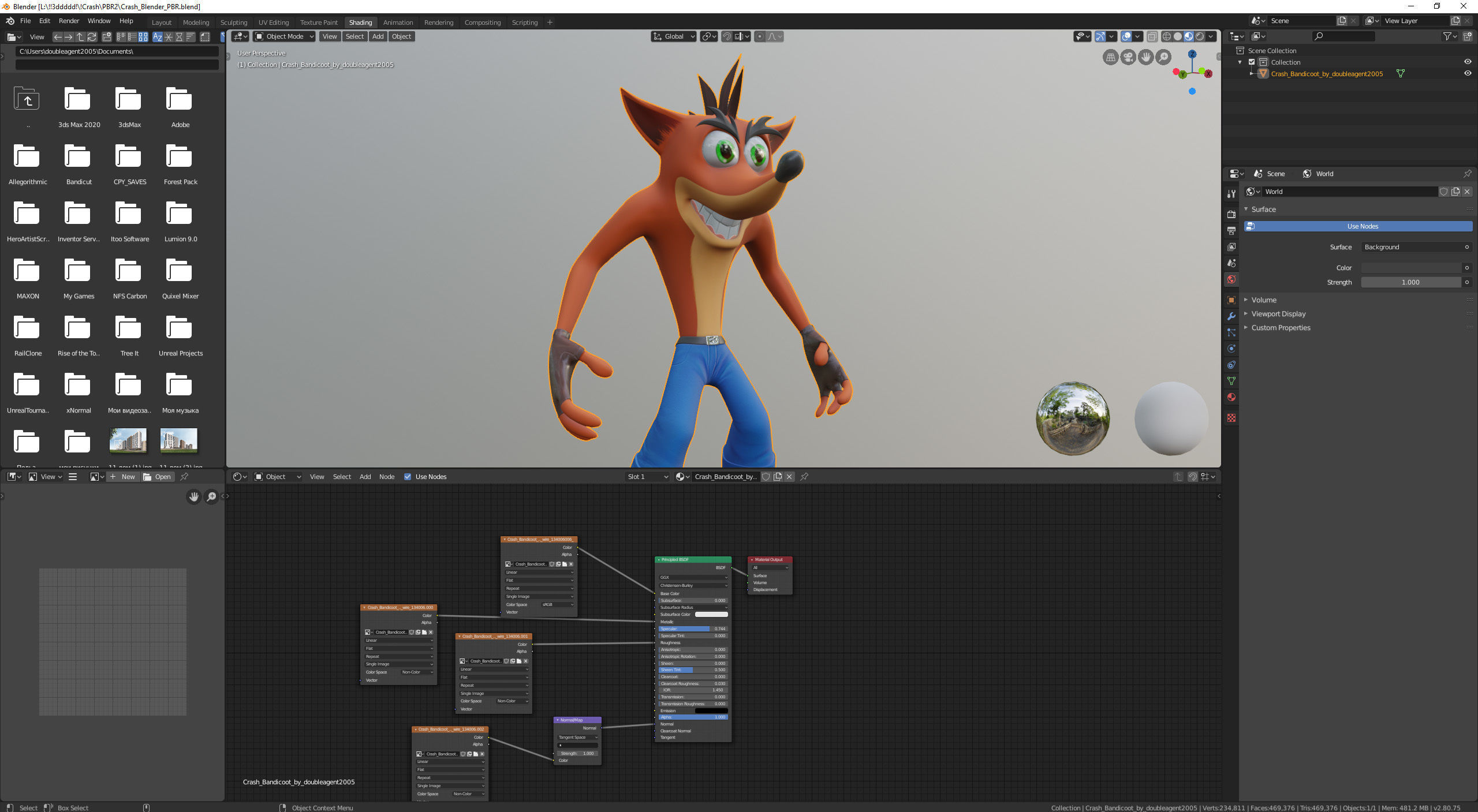1478x812 pixels.
Task: Open the Modifiers properties tab wrench
Action: (1231, 316)
